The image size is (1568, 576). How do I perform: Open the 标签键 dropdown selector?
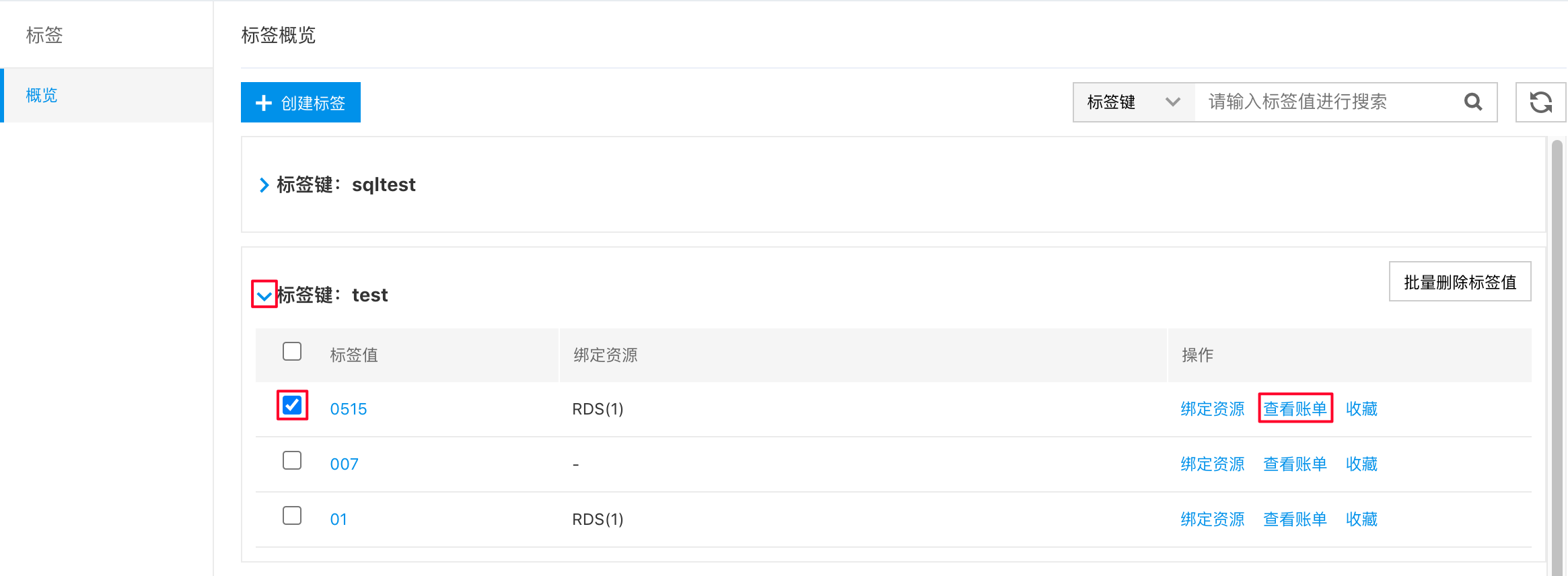pyautogui.click(x=1134, y=102)
